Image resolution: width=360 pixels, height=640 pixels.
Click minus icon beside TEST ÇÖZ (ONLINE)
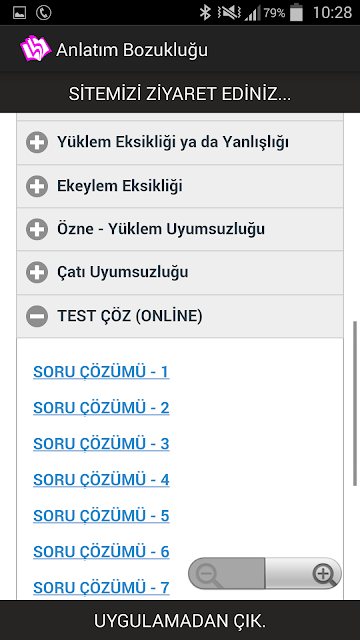[x=37, y=316]
